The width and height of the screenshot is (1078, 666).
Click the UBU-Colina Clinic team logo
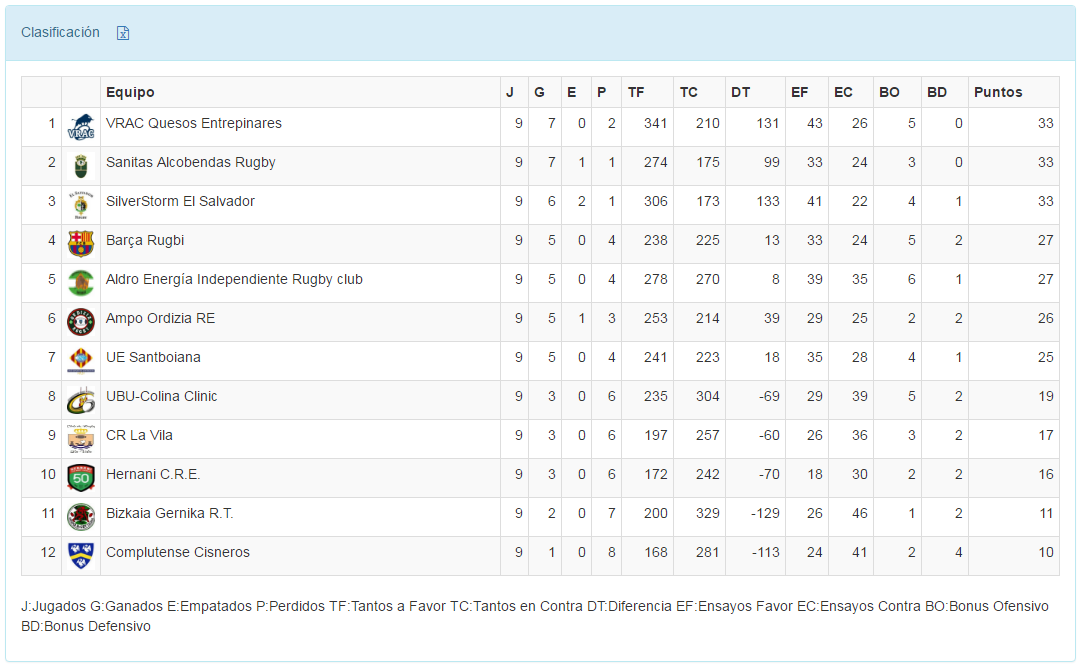(81, 400)
